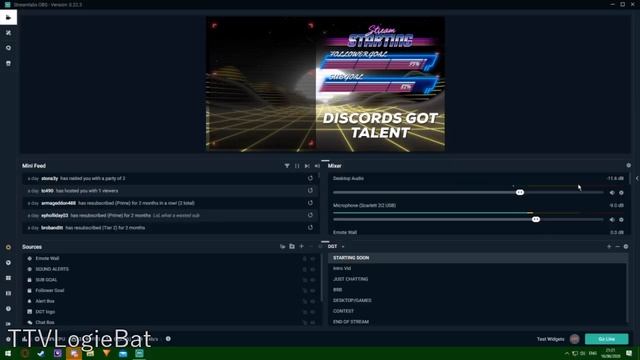Image resolution: width=640 pixels, height=360 pixels.
Task: Open Desktop Audio settings gear
Action: pos(621,193)
